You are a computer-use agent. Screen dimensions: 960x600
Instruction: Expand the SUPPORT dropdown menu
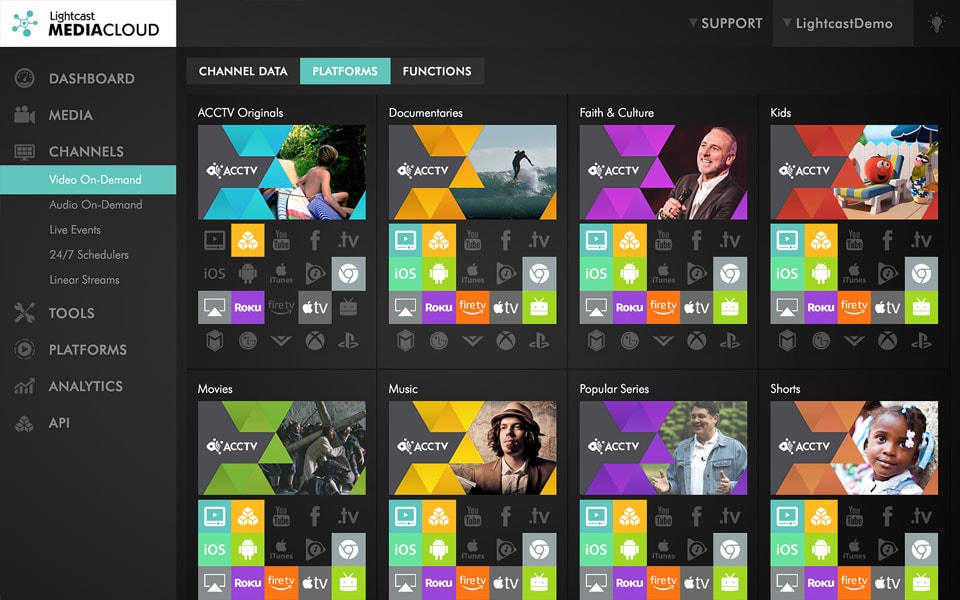point(726,23)
